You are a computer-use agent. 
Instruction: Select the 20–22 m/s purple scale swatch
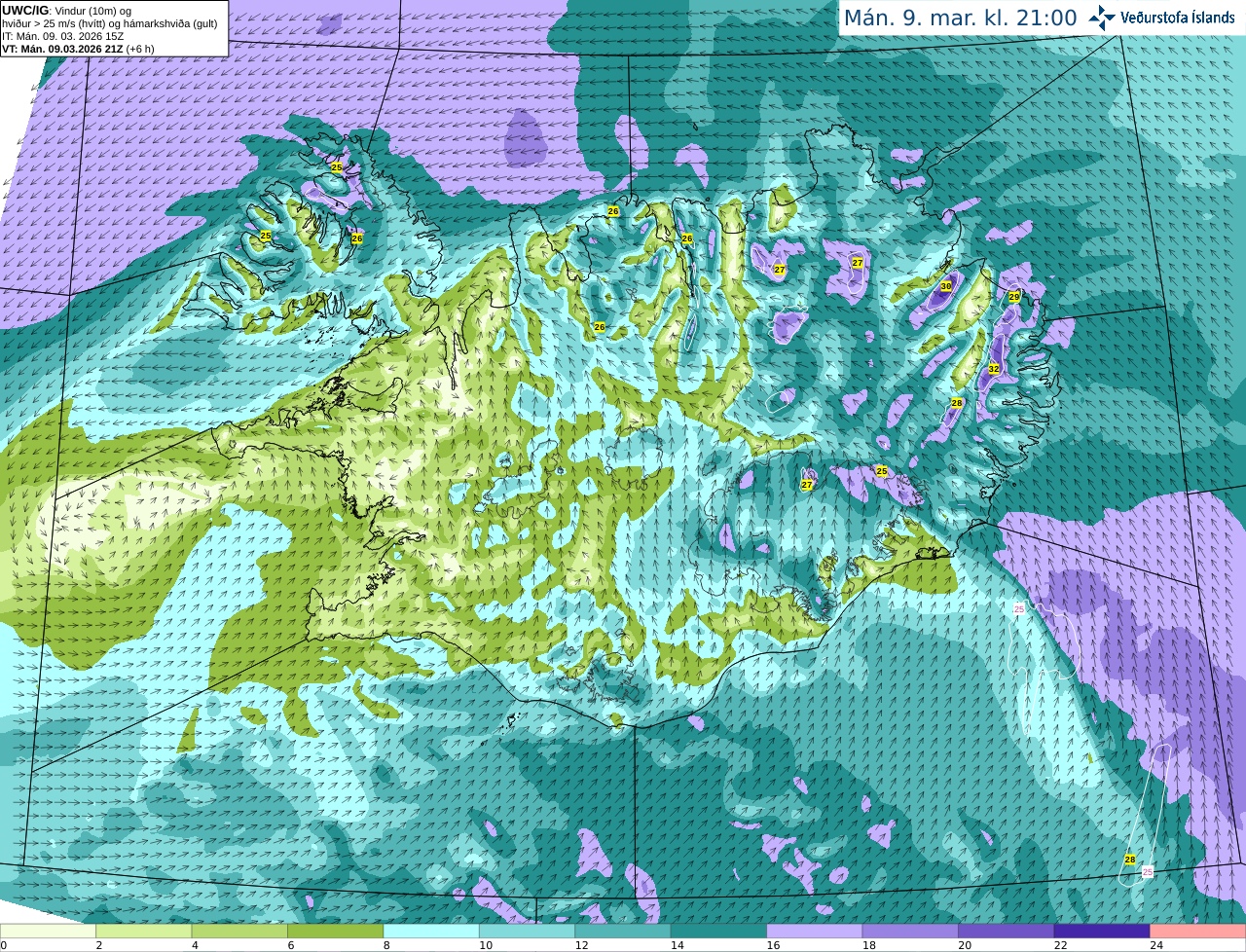click(1007, 931)
